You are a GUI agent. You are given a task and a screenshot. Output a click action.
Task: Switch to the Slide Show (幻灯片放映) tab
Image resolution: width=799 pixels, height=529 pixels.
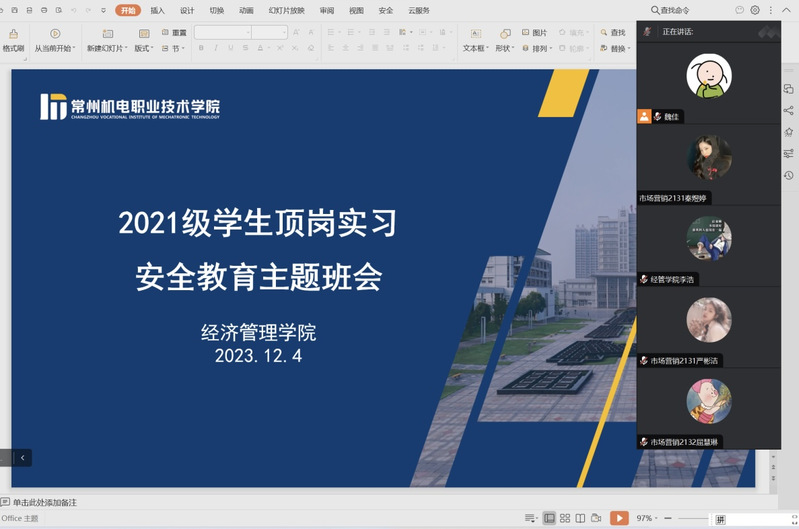tap(286, 10)
